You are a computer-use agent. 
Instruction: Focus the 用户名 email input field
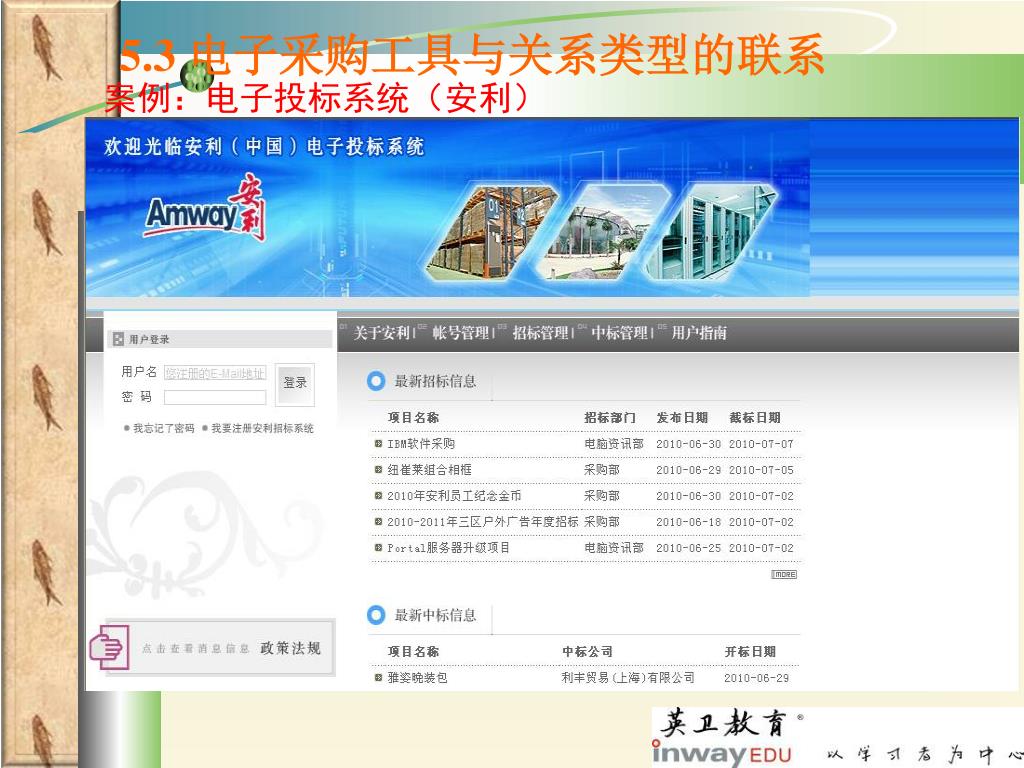tap(215, 373)
